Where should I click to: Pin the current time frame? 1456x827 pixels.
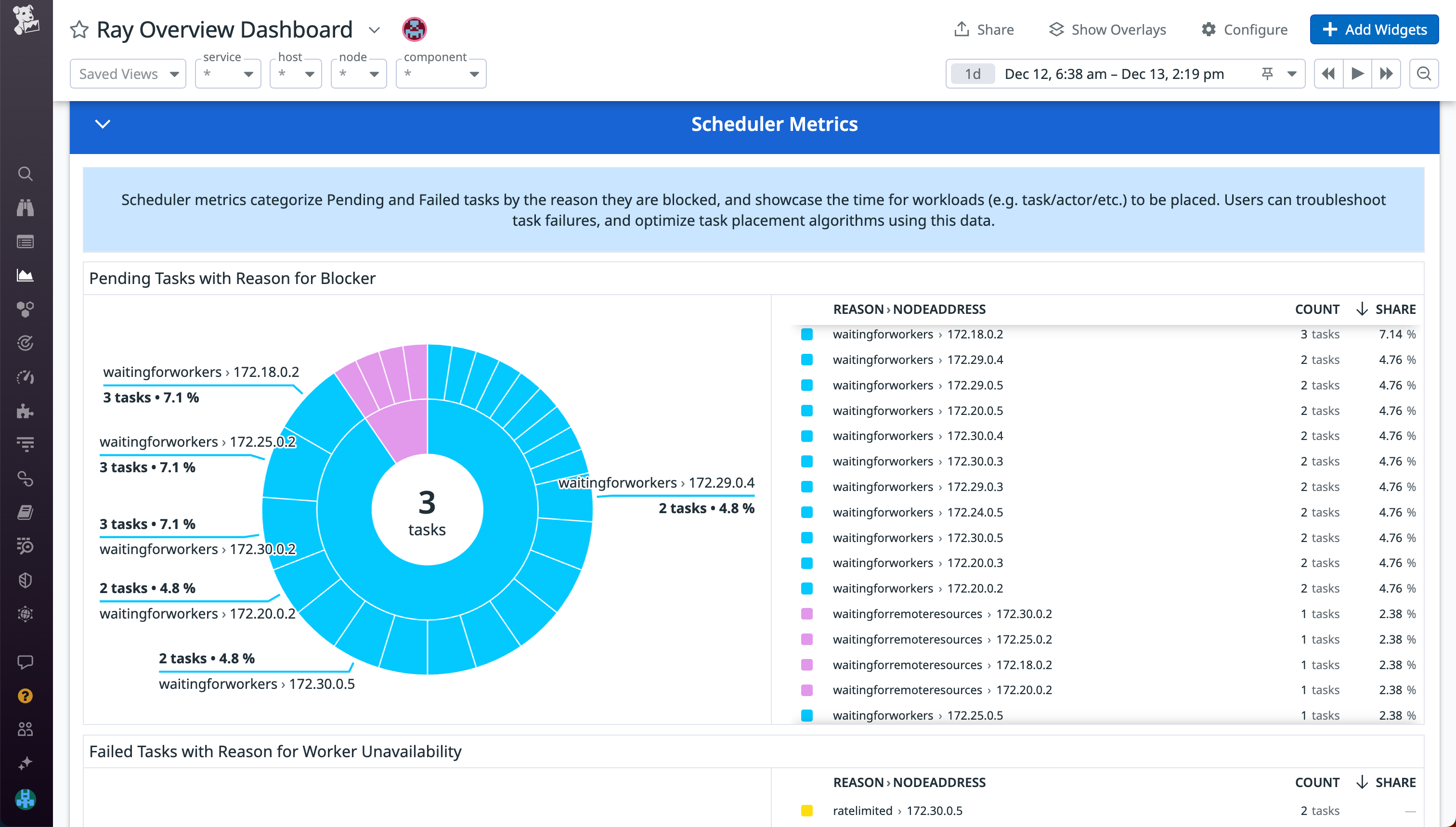tap(1267, 73)
